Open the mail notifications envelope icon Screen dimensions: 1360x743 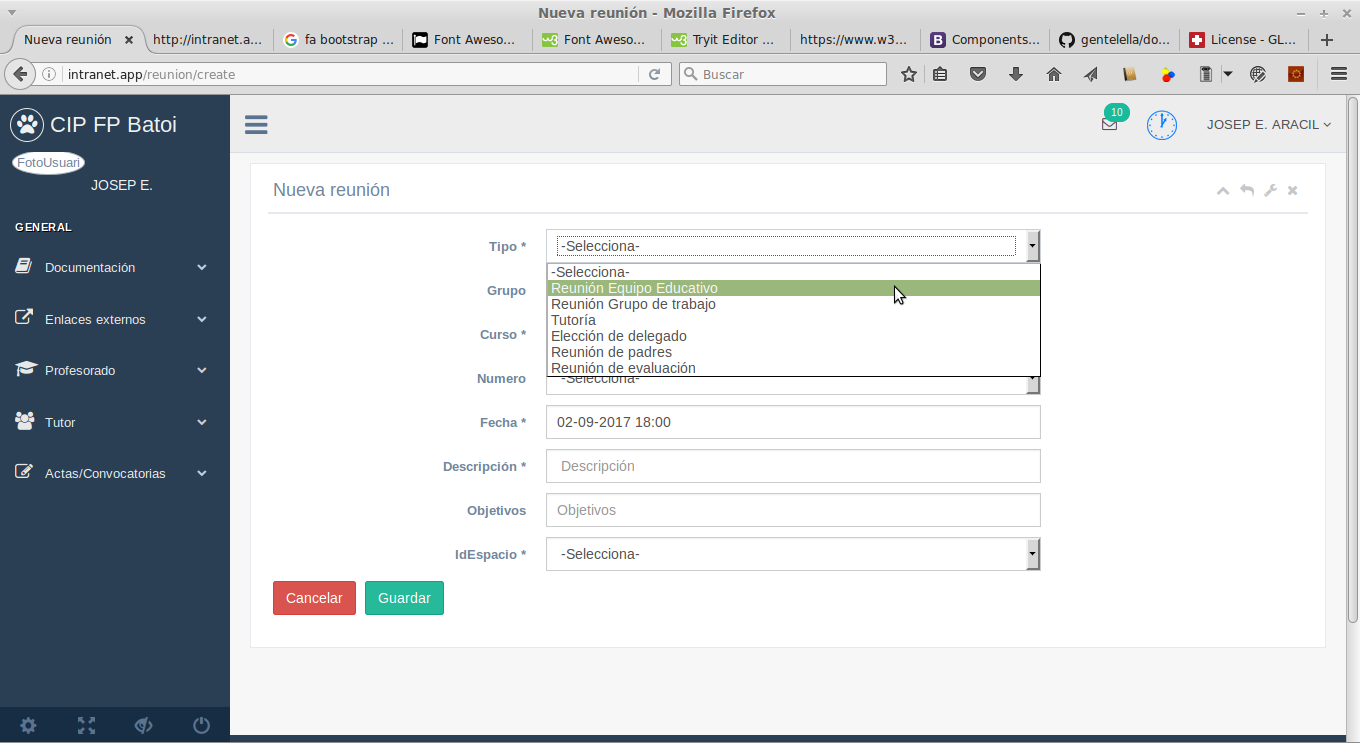coord(1109,125)
